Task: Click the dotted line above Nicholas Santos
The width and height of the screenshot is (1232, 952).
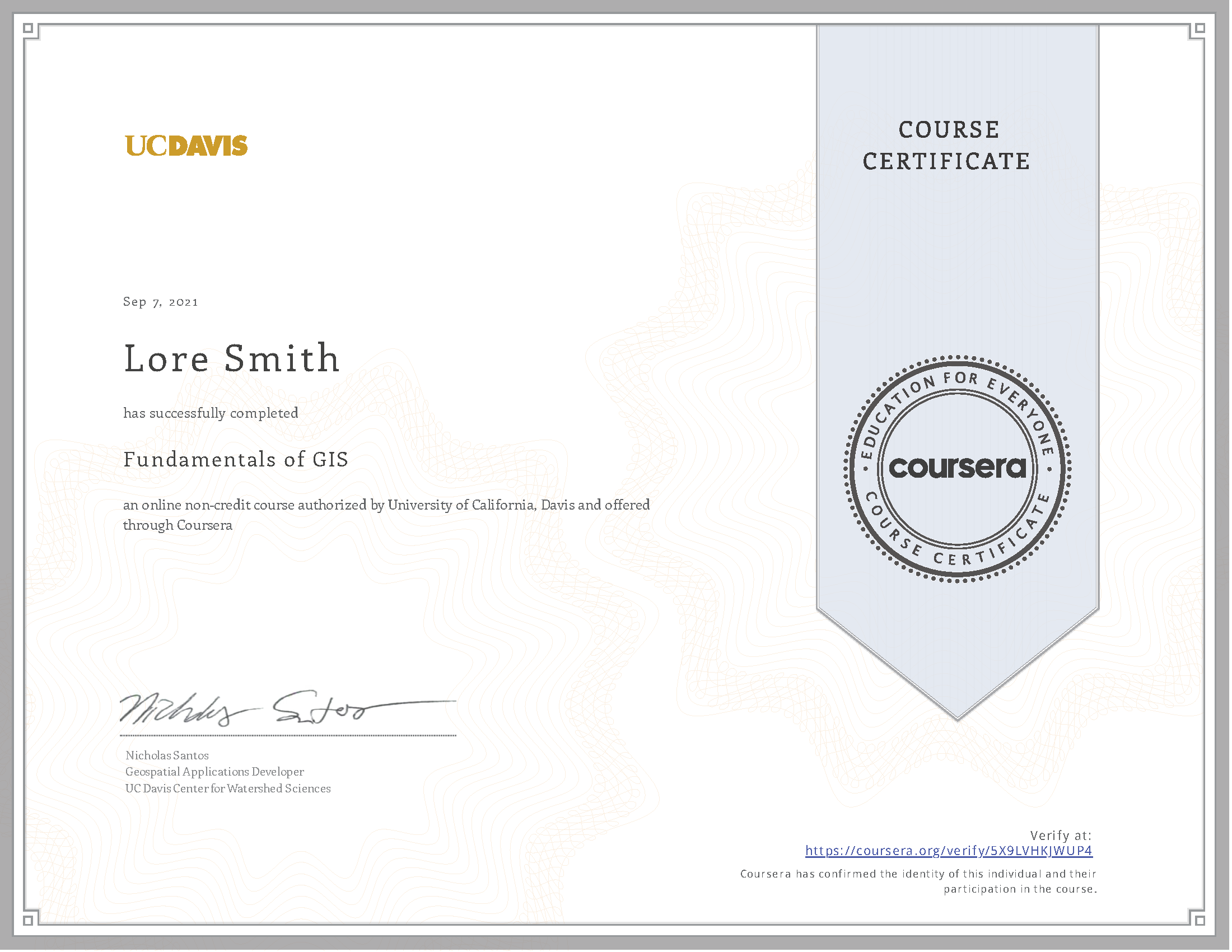Action: (x=287, y=735)
